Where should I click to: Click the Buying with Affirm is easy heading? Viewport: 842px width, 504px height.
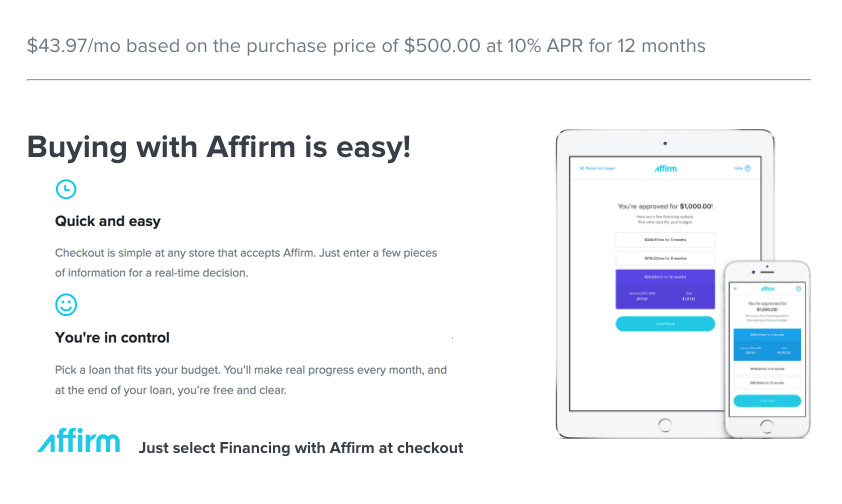click(x=219, y=147)
